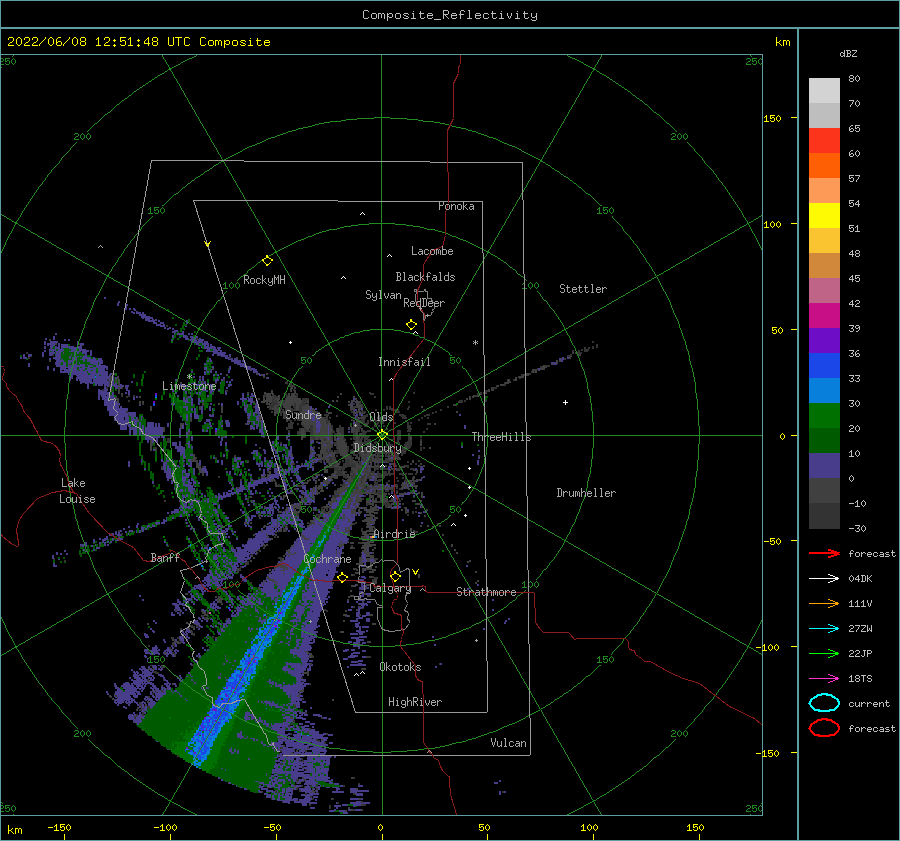Select the Innisfail label

tap(404, 362)
